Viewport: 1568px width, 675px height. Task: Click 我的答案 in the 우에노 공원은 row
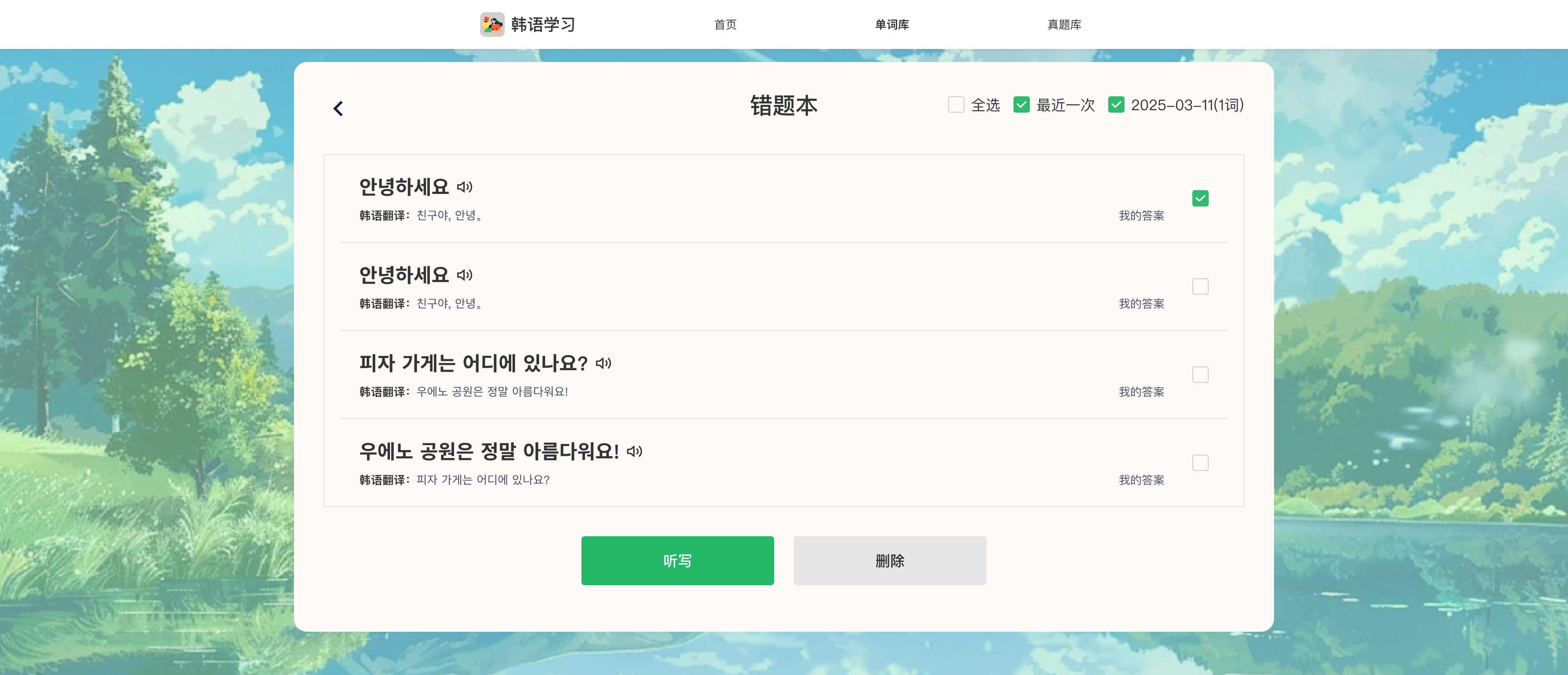(x=1141, y=480)
